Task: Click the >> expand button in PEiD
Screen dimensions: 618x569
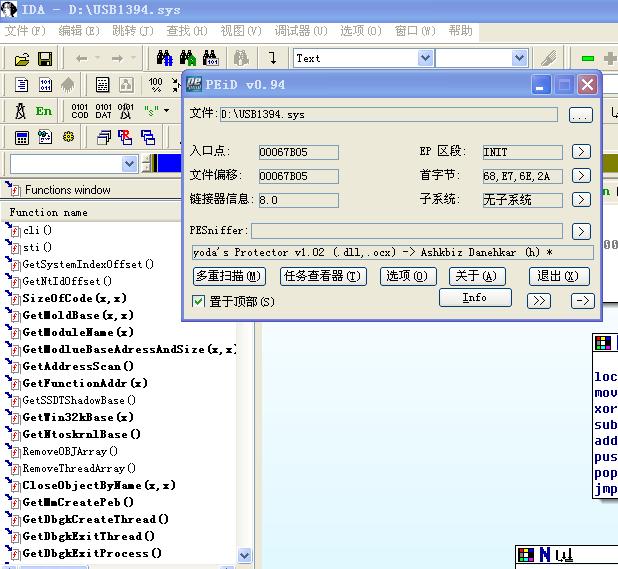Action: tap(539, 301)
